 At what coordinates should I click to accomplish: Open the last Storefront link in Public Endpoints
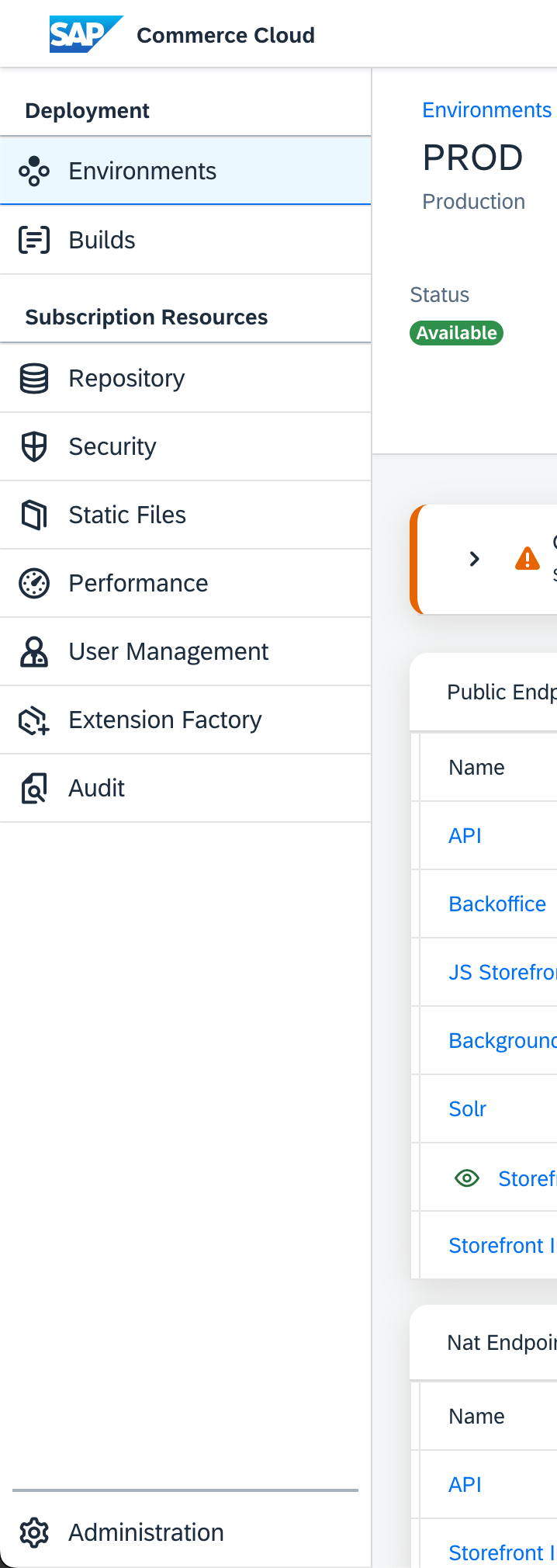pyautogui.click(x=502, y=1245)
